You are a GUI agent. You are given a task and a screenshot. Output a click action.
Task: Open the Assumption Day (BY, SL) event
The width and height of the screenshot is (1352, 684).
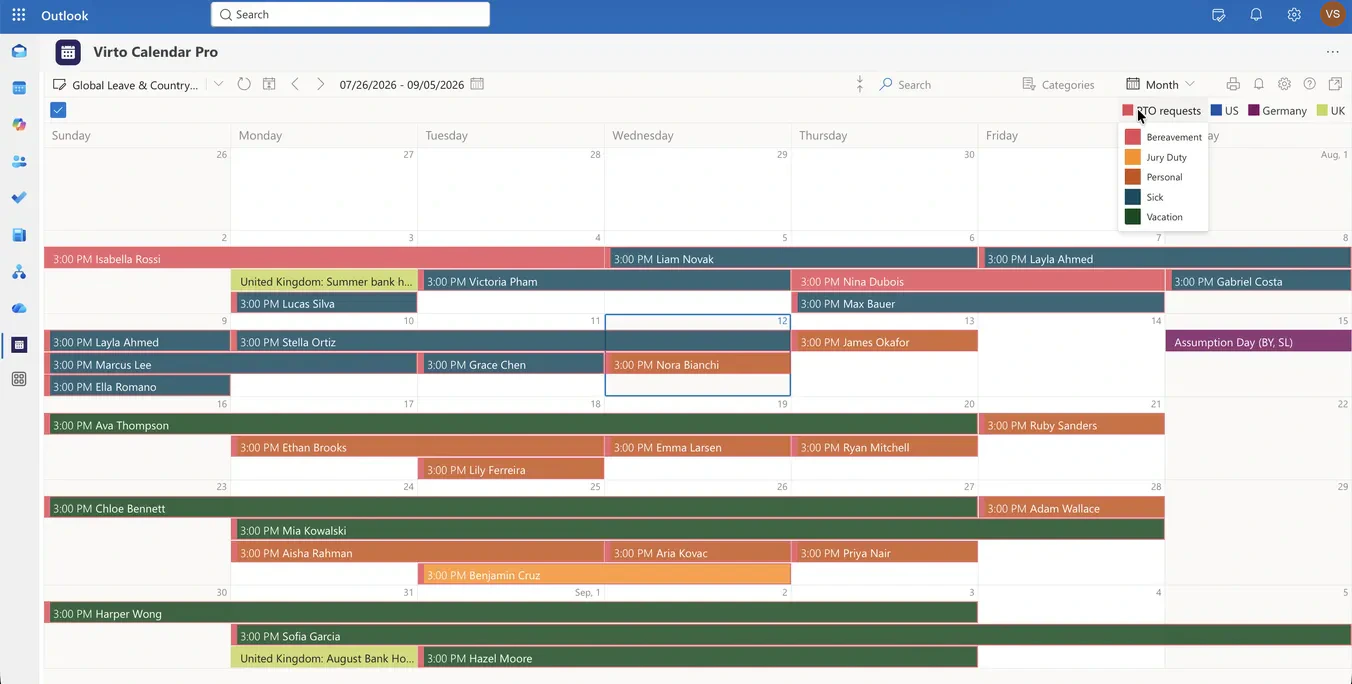click(1258, 342)
